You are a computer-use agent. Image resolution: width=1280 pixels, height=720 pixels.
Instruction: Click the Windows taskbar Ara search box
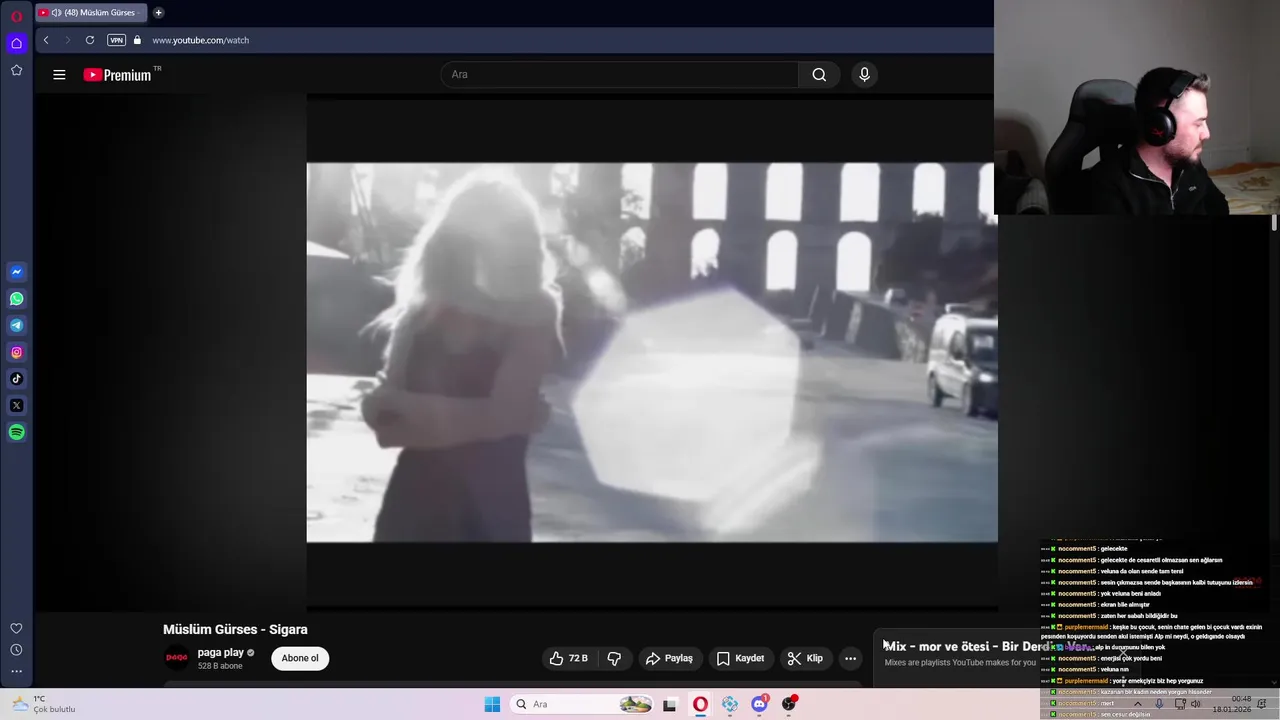tap(582, 704)
